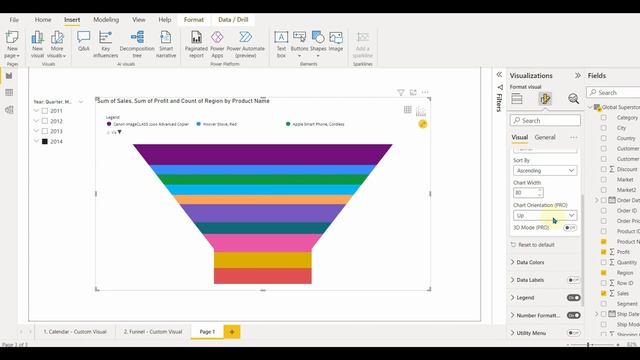Collapse the Visualizations pane

tap(578, 76)
